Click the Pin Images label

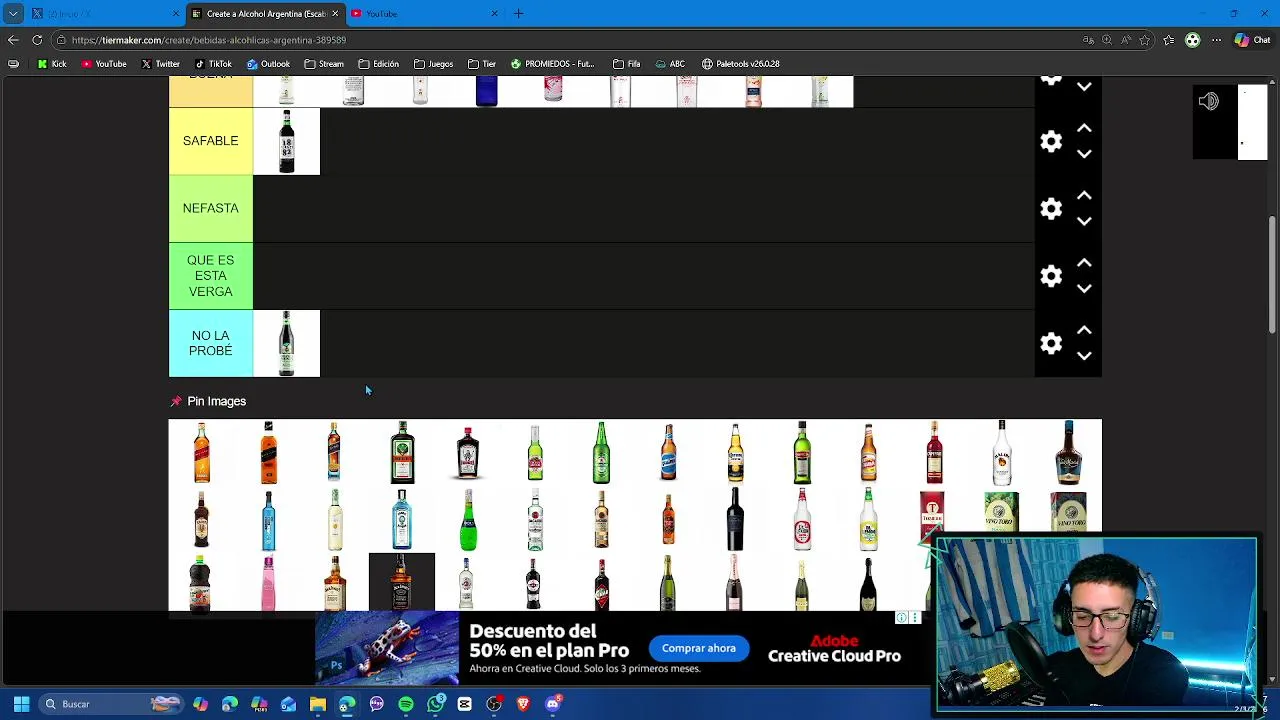pyautogui.click(x=216, y=401)
